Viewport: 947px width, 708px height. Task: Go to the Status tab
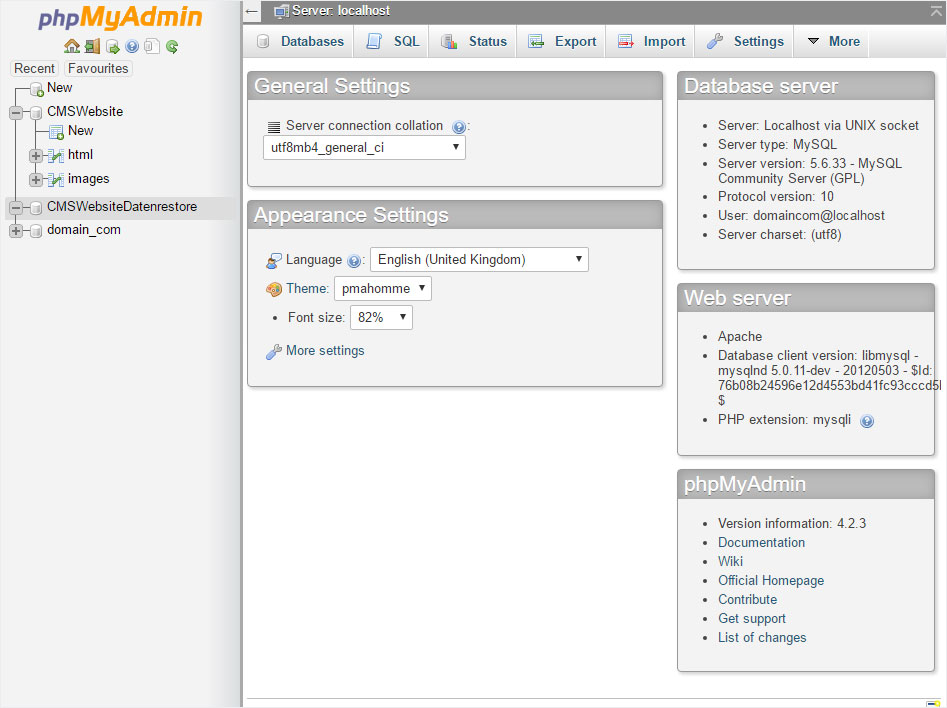click(473, 42)
